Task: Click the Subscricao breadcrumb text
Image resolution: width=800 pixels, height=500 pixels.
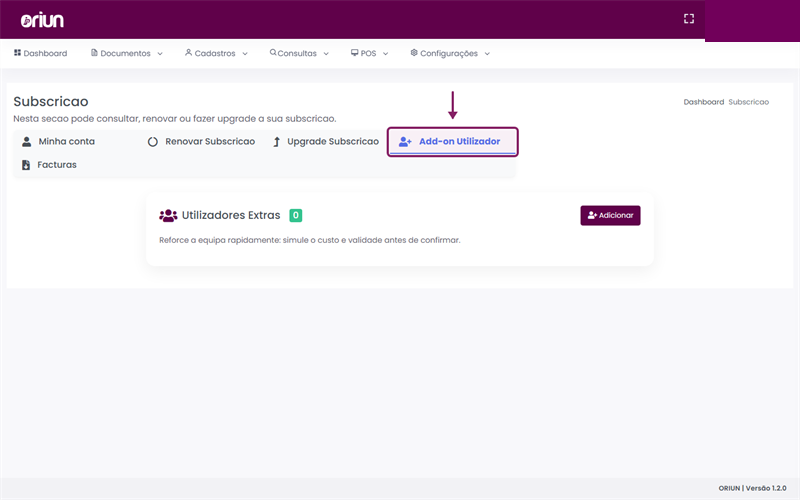Action: click(748, 102)
